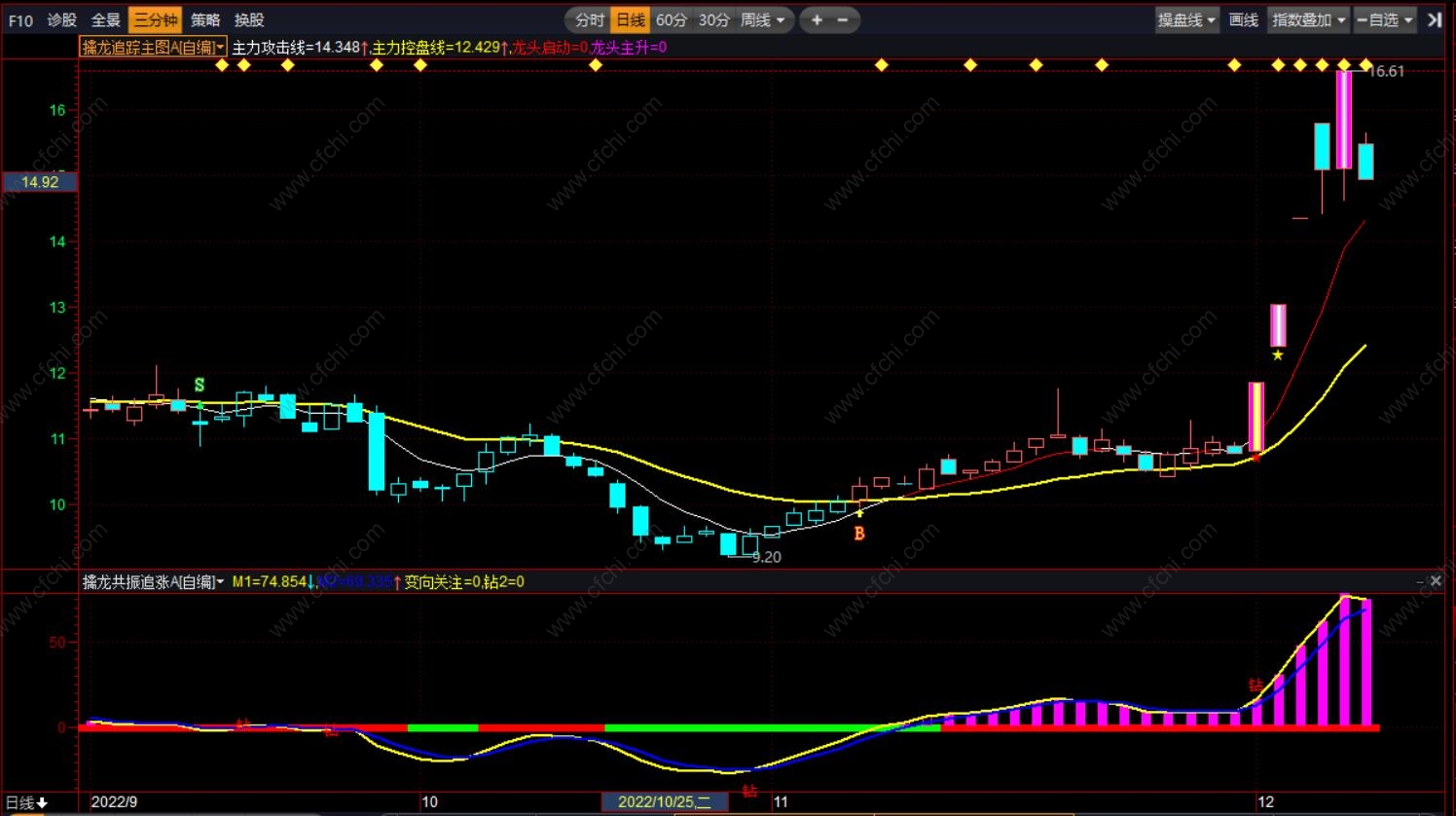Click the 9.20 low price label

tap(767, 557)
